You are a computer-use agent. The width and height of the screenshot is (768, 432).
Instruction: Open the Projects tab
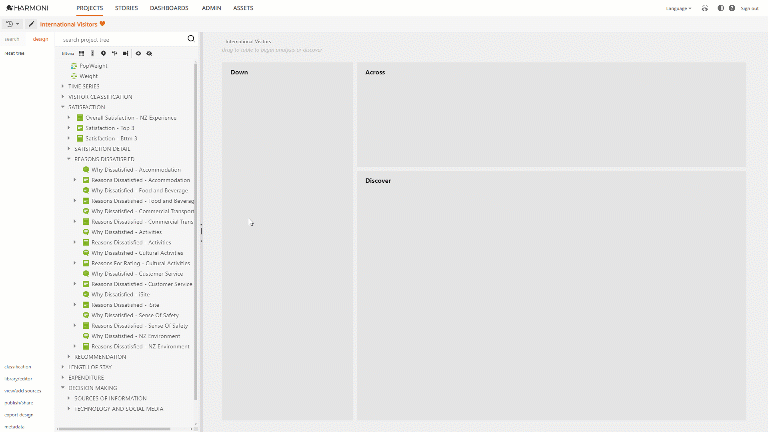click(90, 8)
